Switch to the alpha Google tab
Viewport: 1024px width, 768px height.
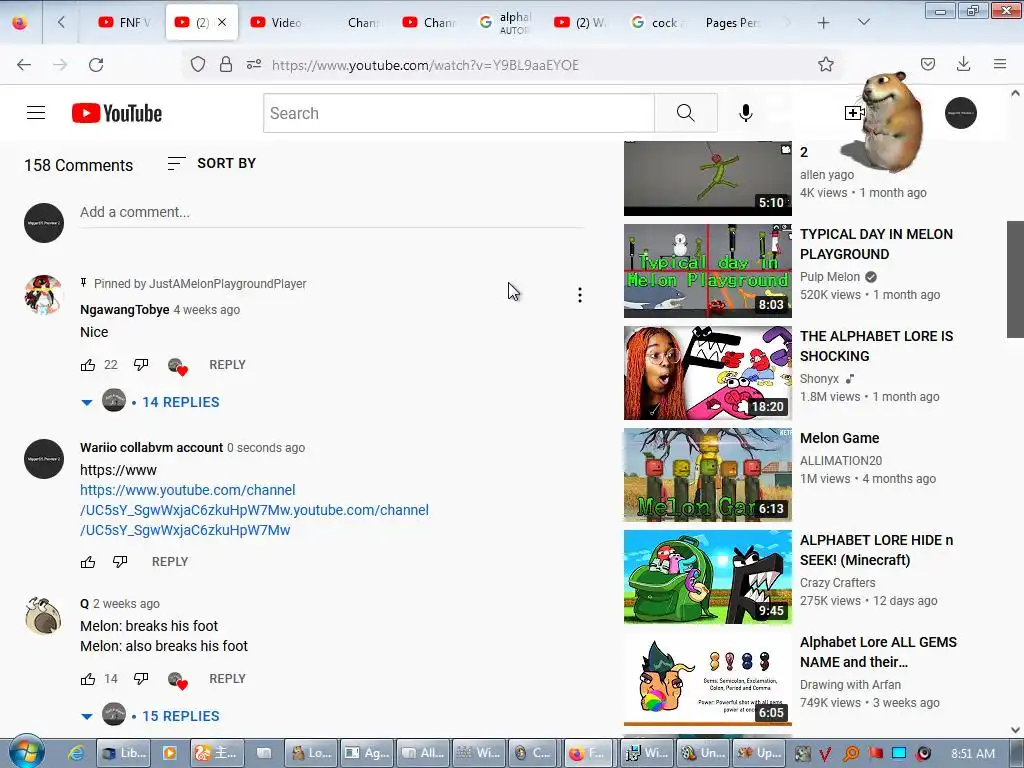coord(505,22)
